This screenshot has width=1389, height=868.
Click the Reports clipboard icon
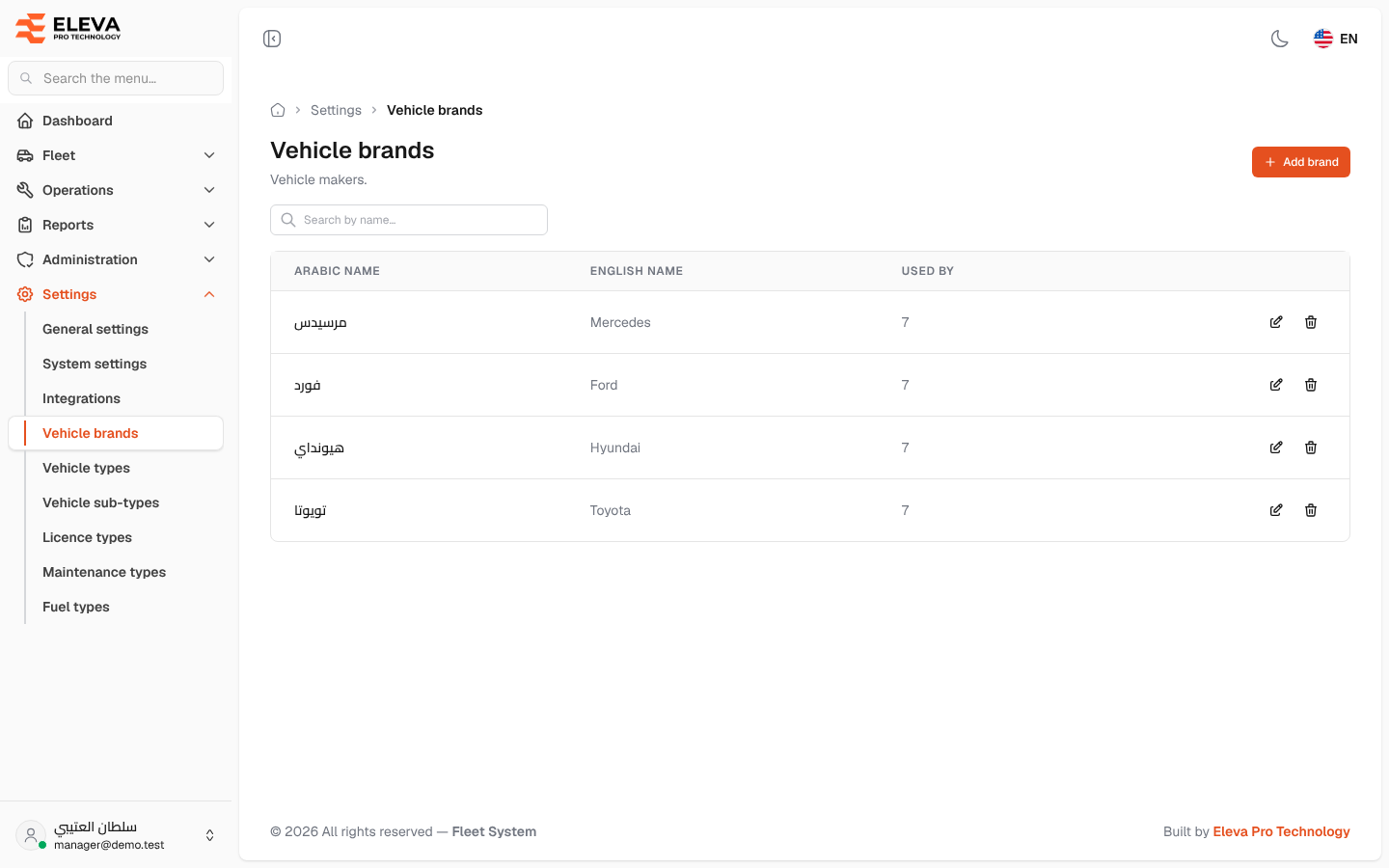click(x=25, y=225)
